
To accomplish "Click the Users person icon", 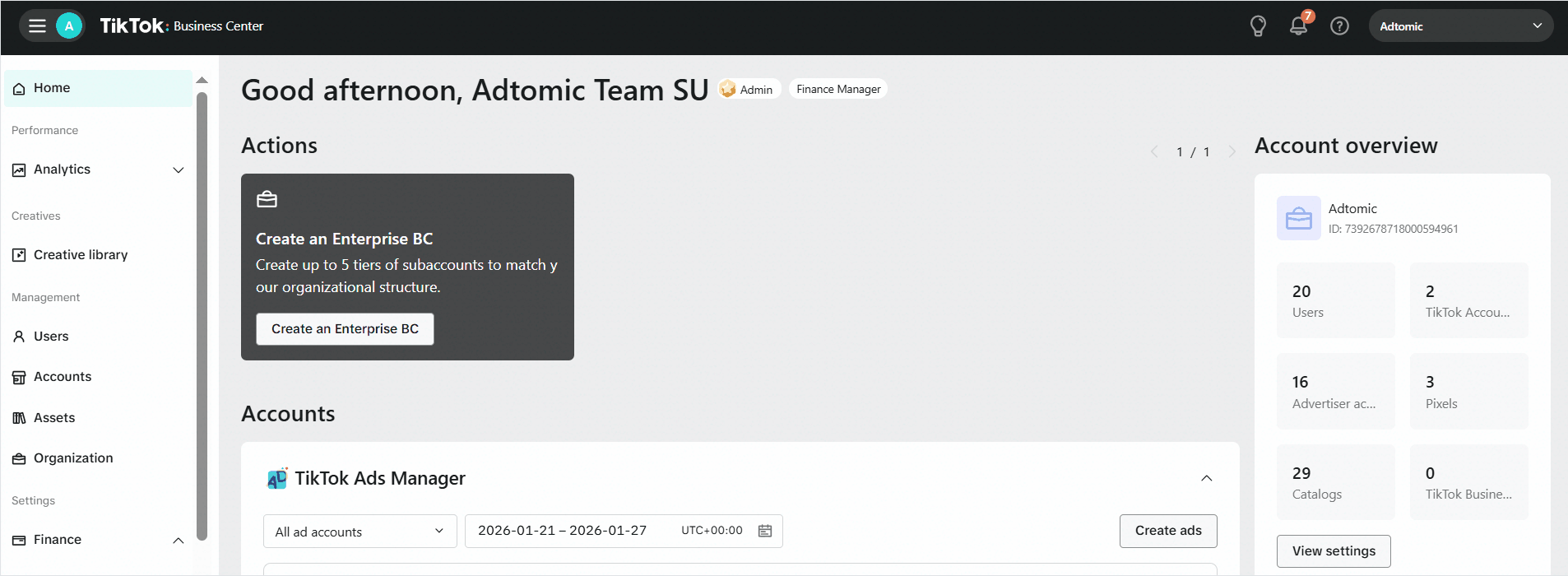I will pos(19,337).
